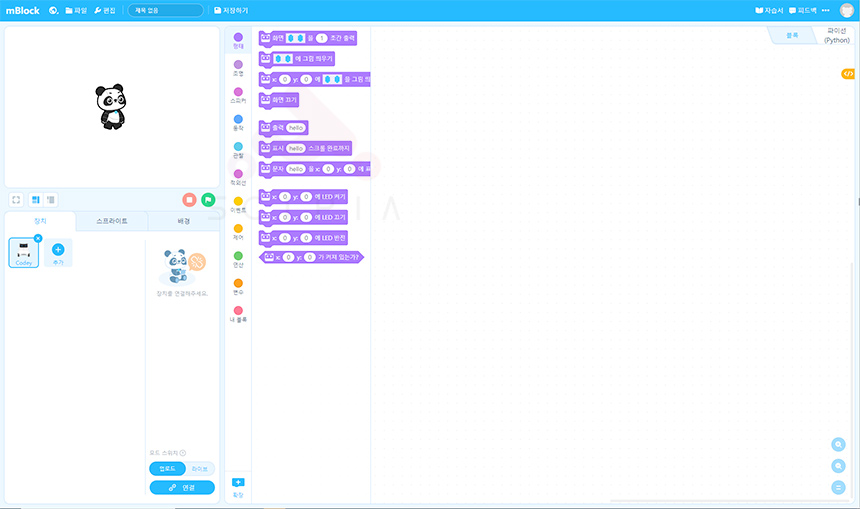
Task: Click hello field in 스크롤 완료까지 block
Action: (x=296, y=148)
